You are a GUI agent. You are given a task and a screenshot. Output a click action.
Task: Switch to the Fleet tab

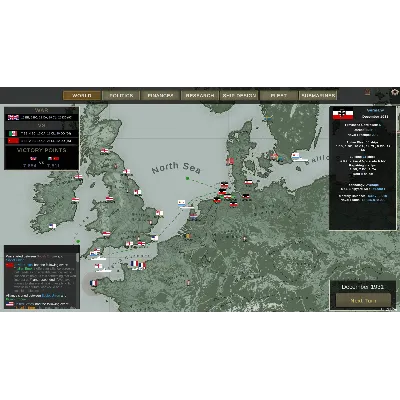(278, 96)
